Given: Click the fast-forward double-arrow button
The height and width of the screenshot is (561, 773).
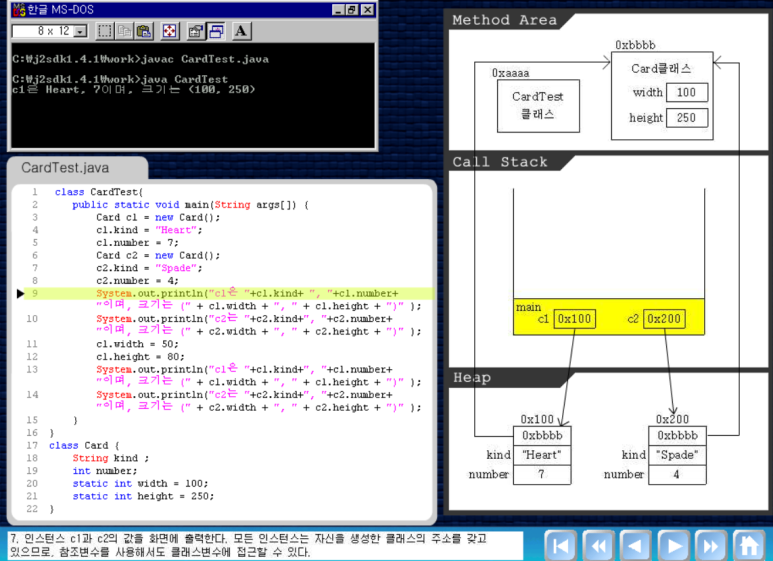Looking at the screenshot, I should tap(711, 545).
